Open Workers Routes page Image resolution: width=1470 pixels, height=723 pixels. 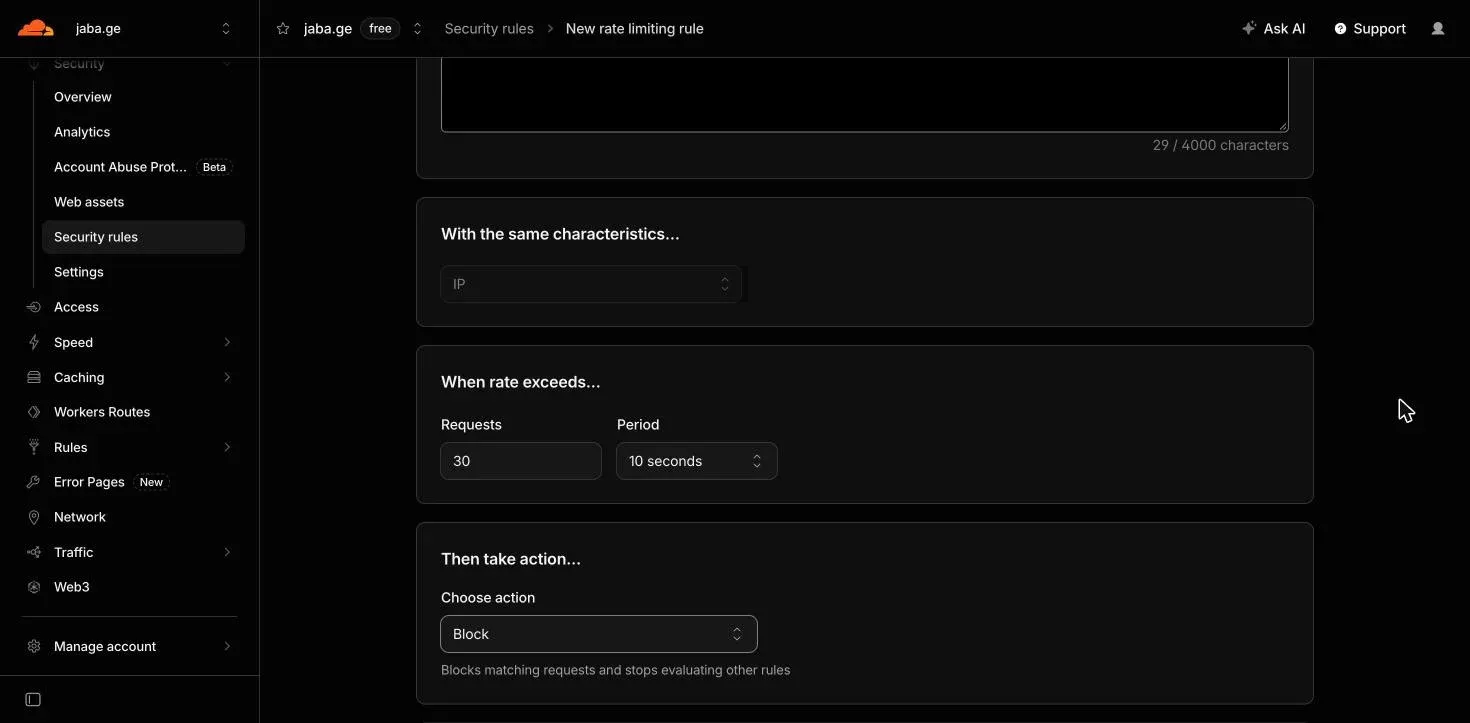102,412
